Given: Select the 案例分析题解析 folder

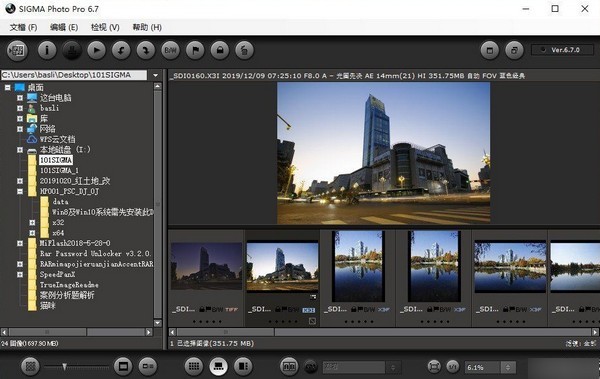Looking at the screenshot, I should tap(67, 295).
